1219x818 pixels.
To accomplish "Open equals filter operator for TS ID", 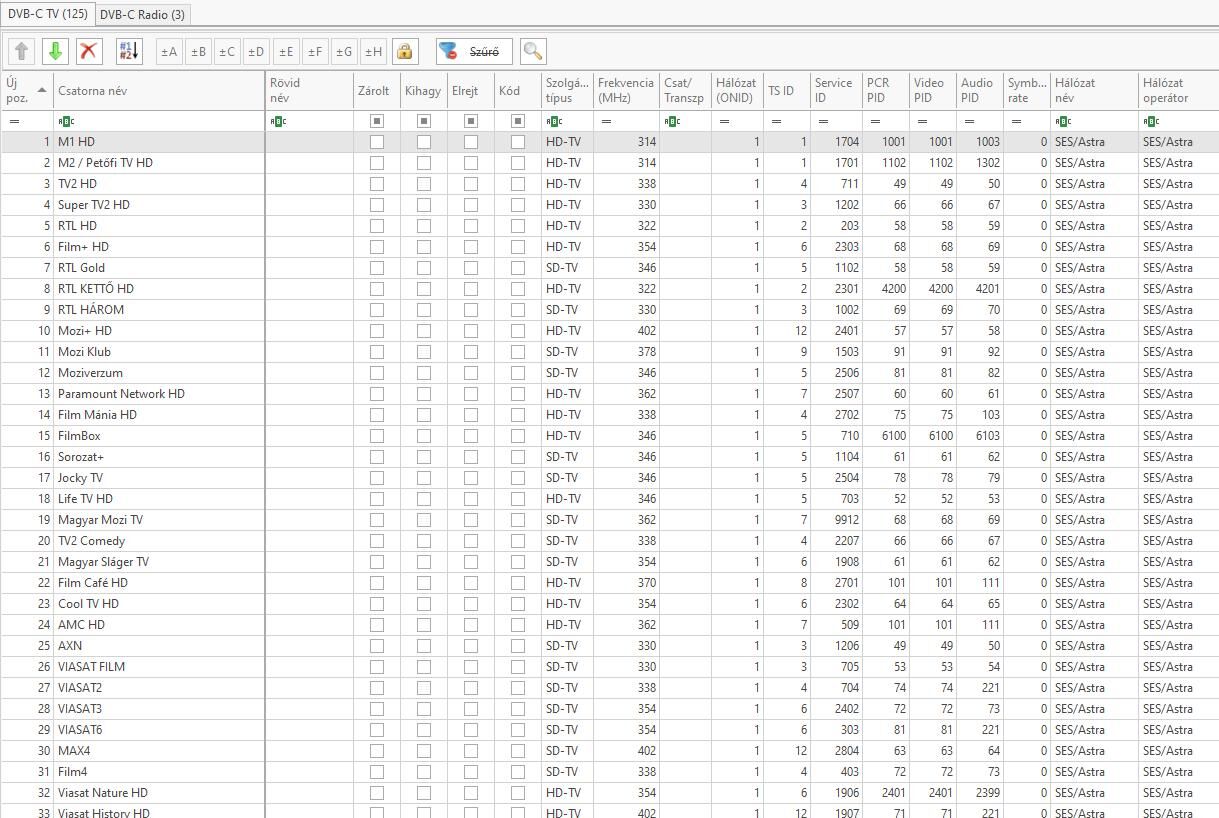I will coord(776,121).
